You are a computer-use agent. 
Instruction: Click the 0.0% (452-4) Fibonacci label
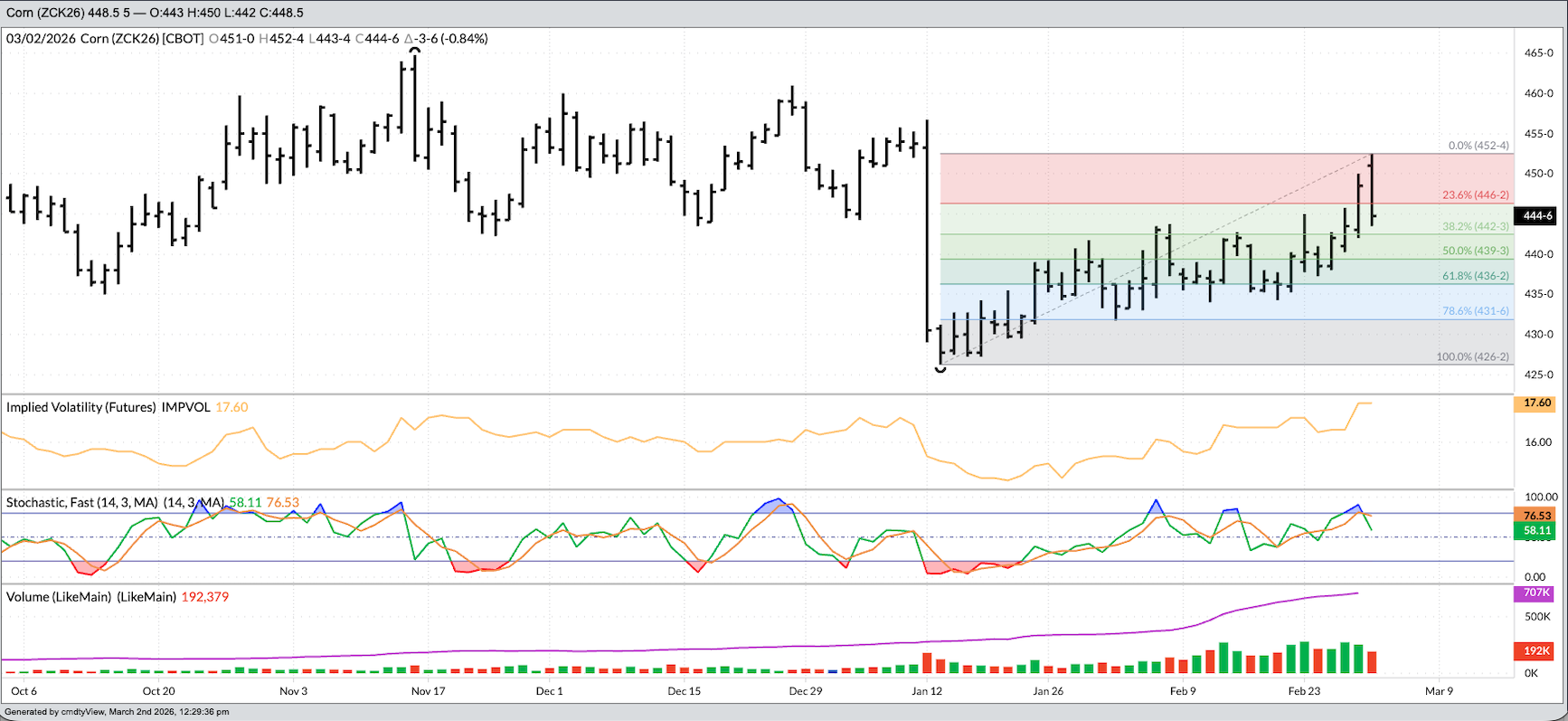[x=1478, y=146]
